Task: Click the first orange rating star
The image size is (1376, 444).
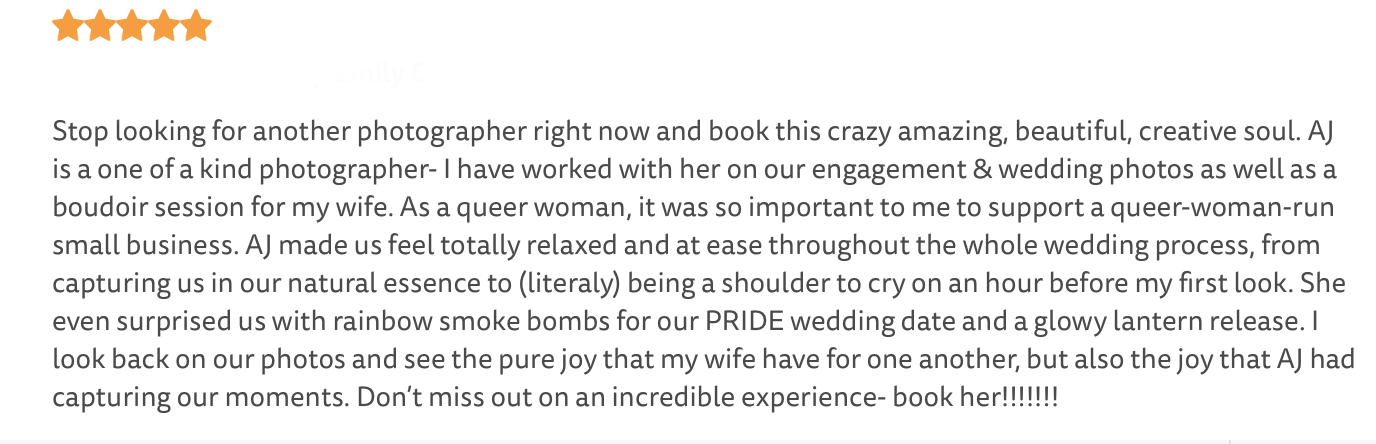Action: coord(69,27)
